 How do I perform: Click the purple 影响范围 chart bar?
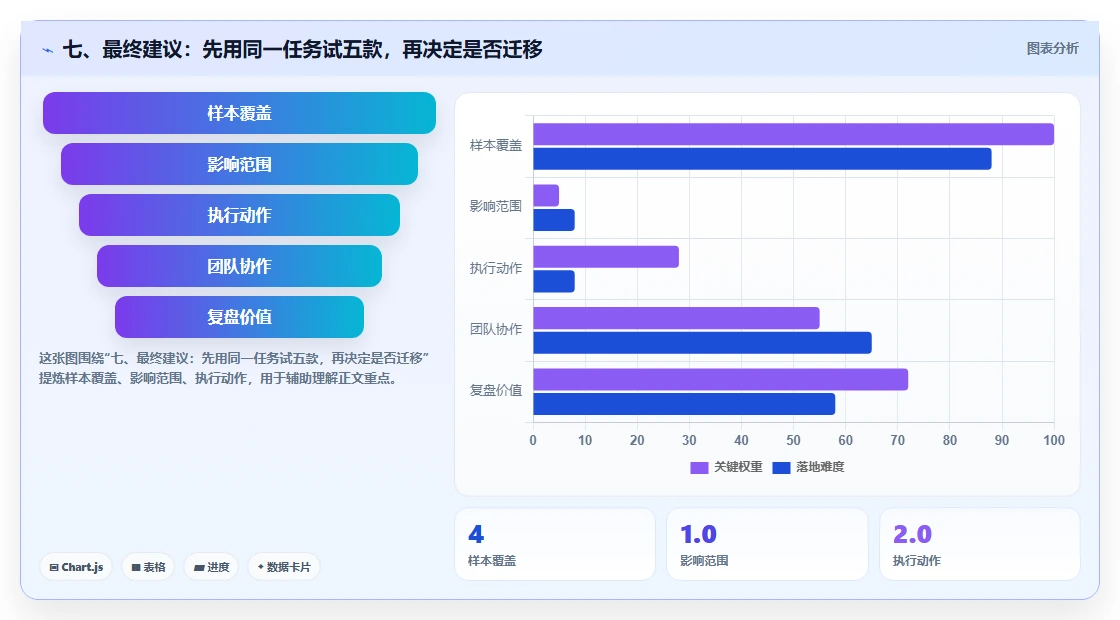pos(546,196)
